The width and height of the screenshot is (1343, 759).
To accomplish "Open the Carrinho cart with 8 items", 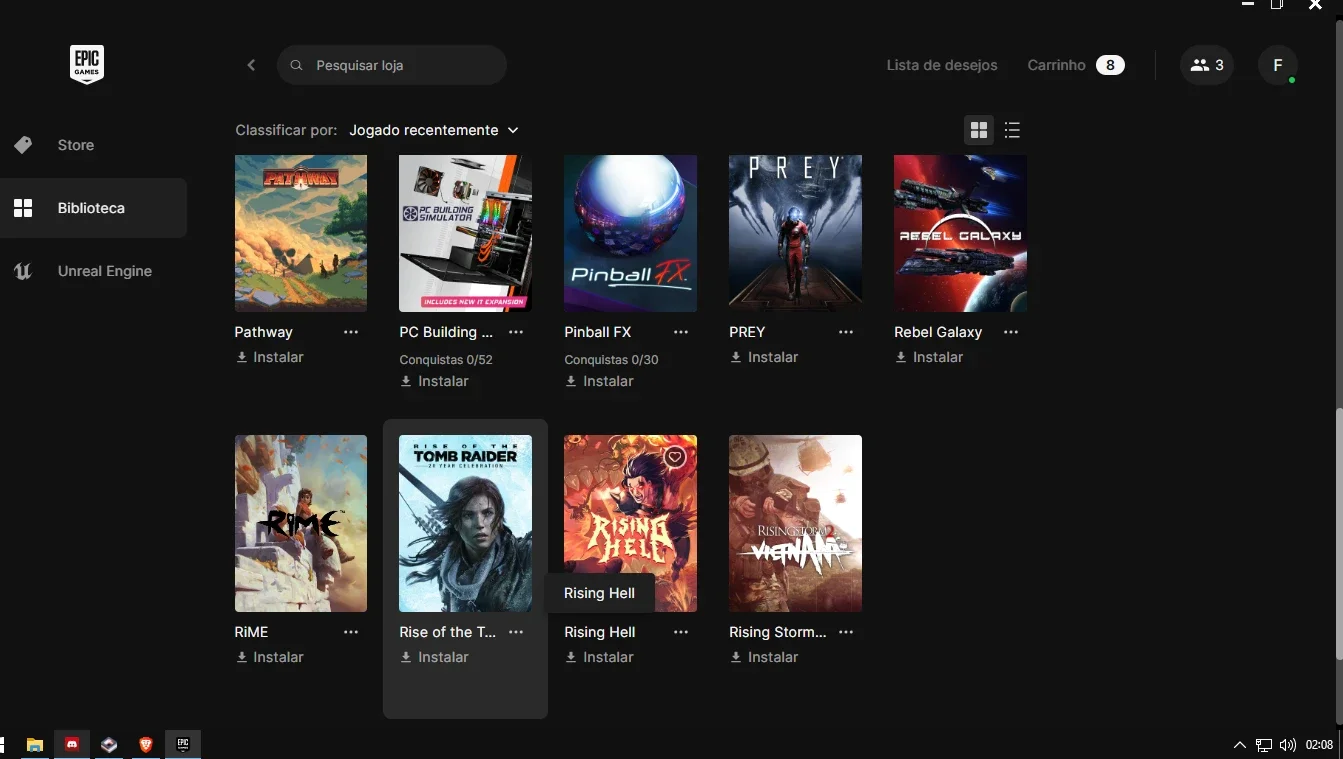I will (x=1076, y=65).
